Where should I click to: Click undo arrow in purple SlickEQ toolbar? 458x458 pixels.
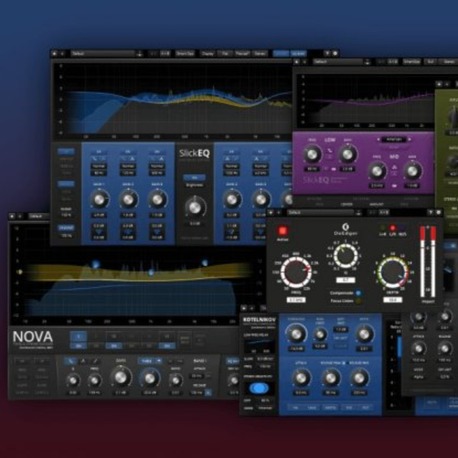[297, 62]
